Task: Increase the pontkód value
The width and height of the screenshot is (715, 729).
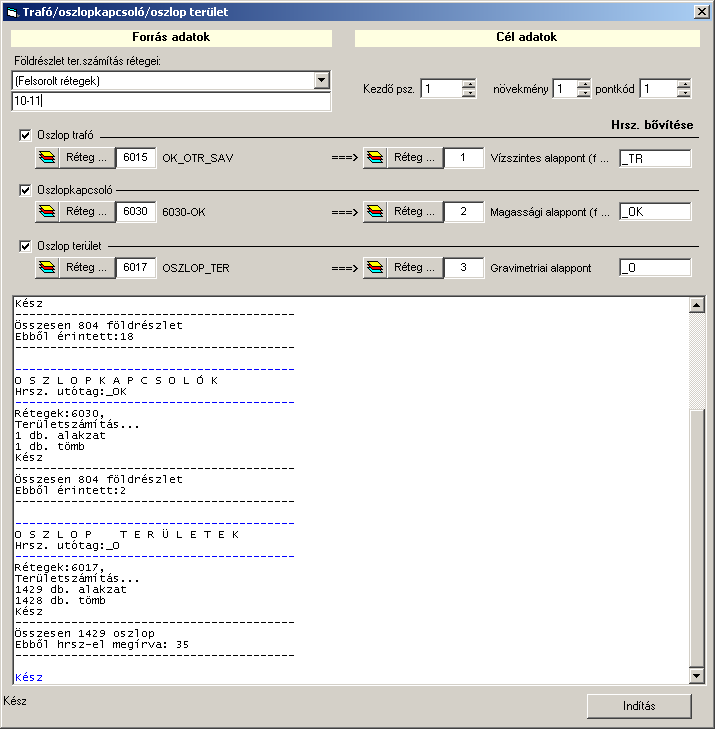Action: point(684,84)
